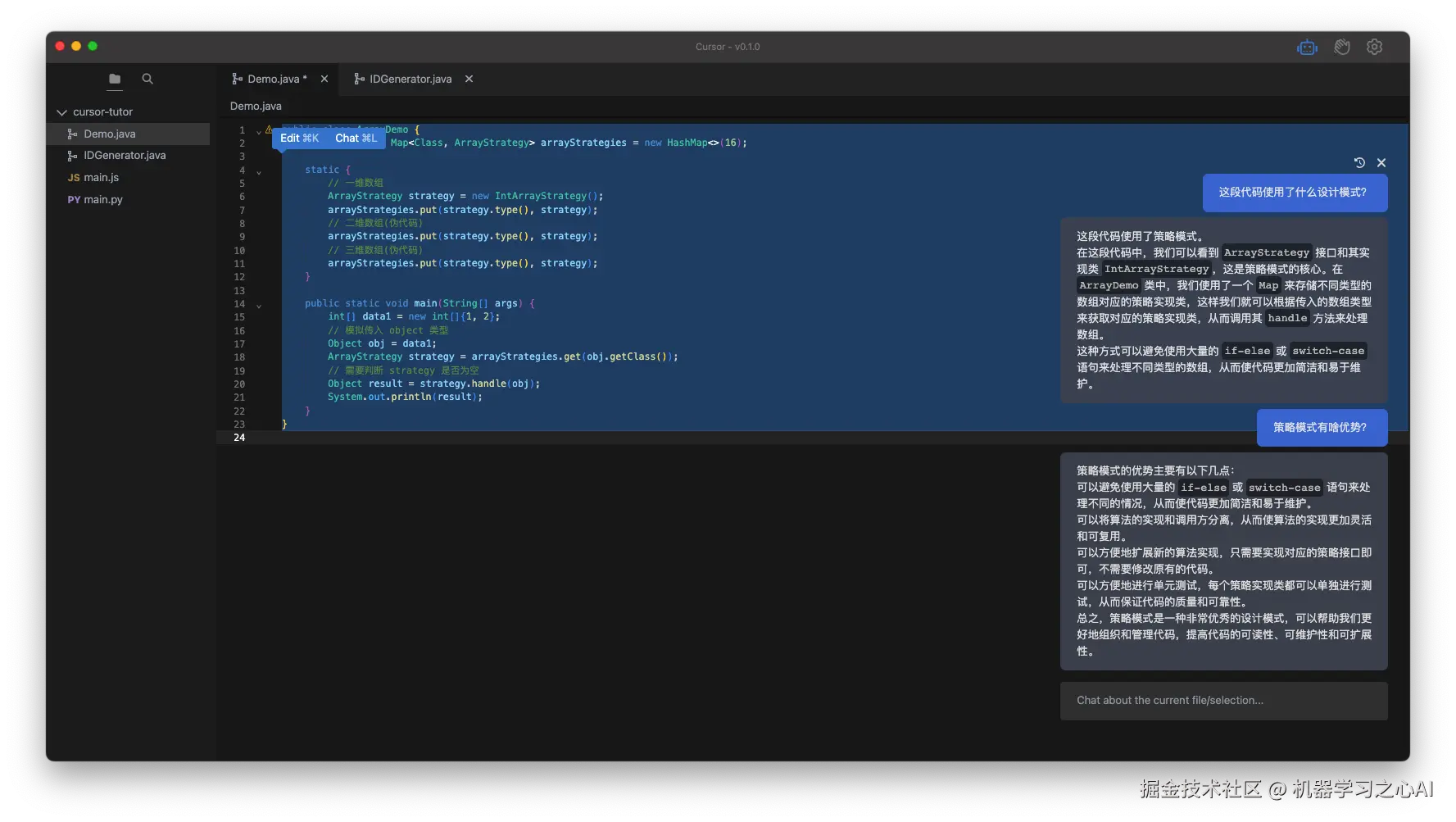
Task: Click the int[] data1 declaration line
Action: [x=414, y=317]
